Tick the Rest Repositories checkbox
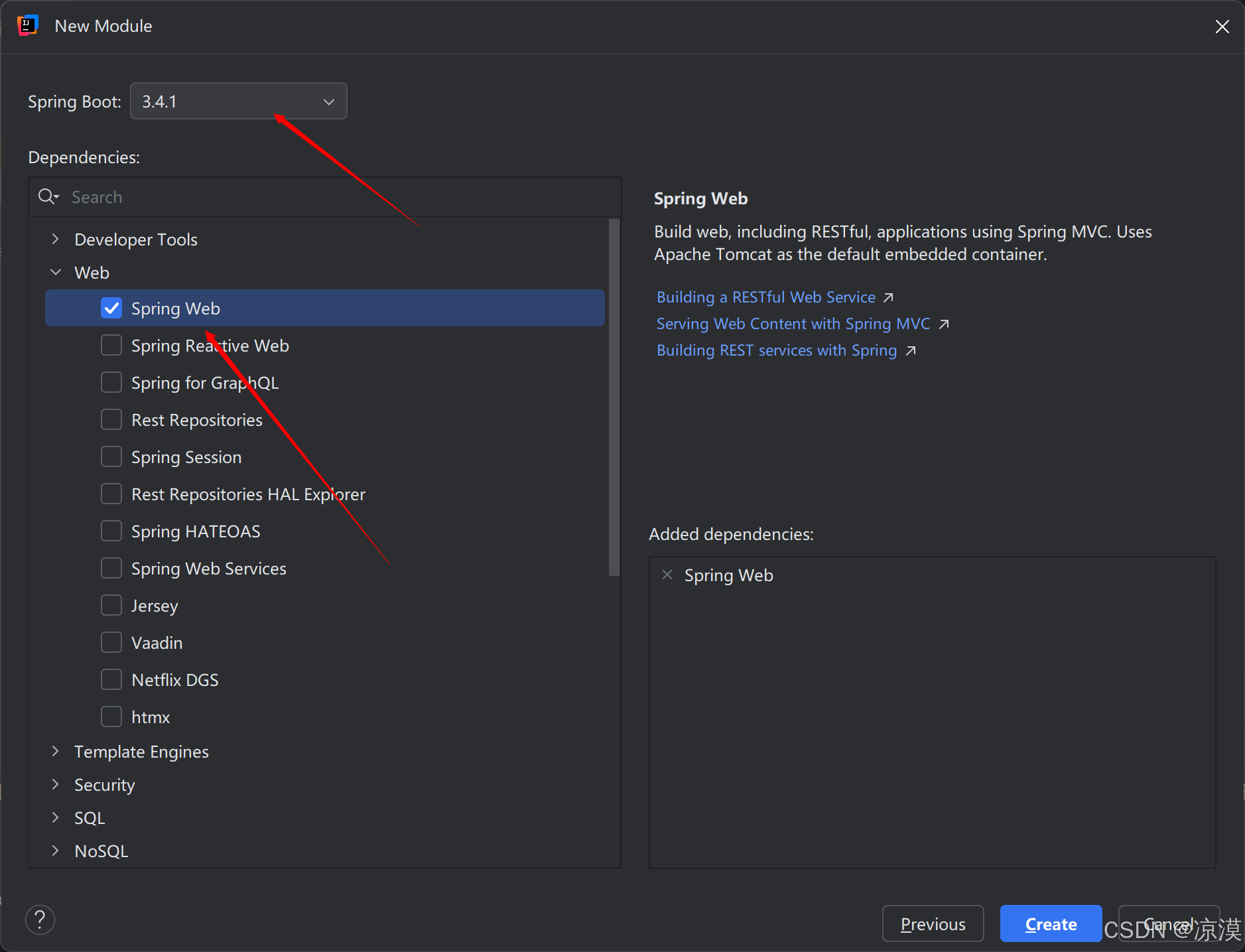Viewport: 1245px width, 952px height. click(111, 419)
